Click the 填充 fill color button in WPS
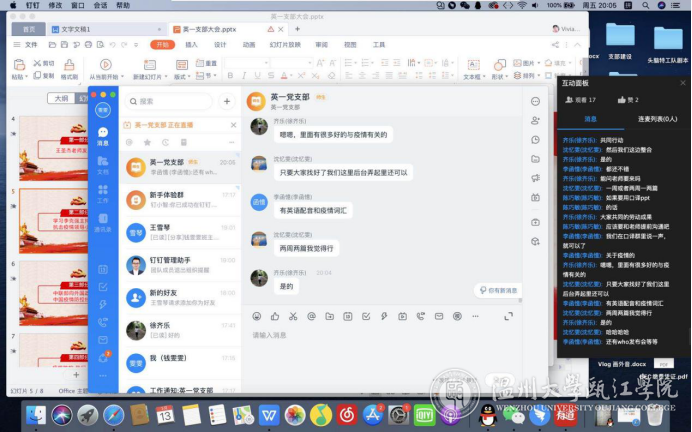 click(x=558, y=63)
